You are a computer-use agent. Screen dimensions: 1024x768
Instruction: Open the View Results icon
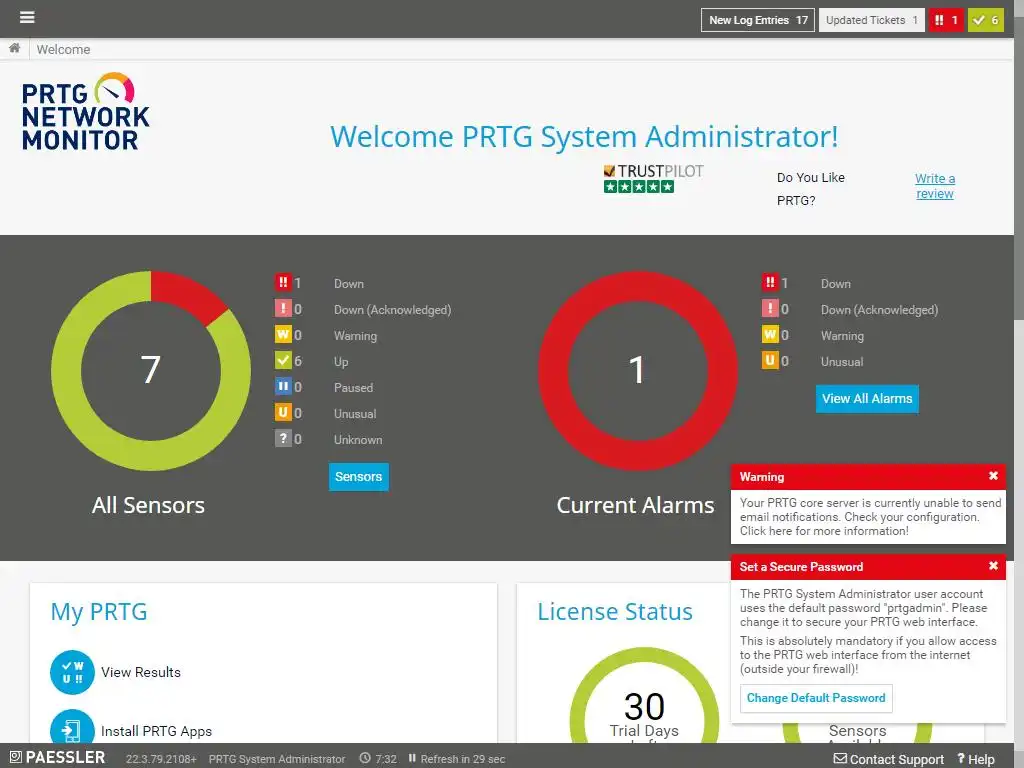[x=72, y=672]
